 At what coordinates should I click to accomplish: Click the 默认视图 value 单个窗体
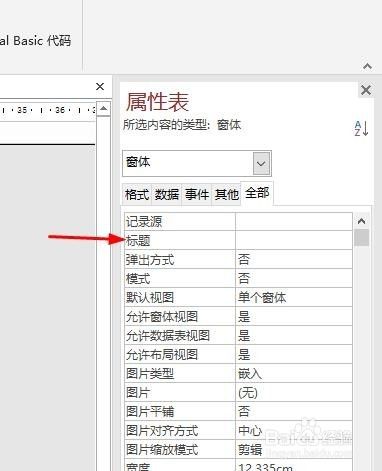(294, 297)
